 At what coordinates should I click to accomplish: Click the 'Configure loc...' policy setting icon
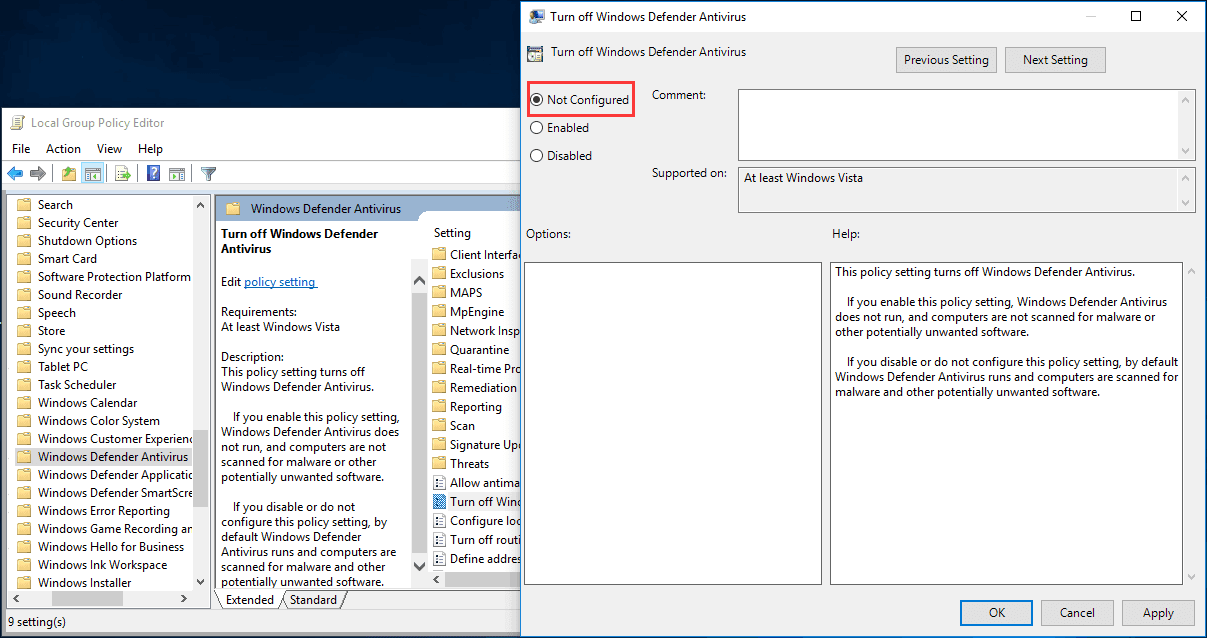[439, 521]
